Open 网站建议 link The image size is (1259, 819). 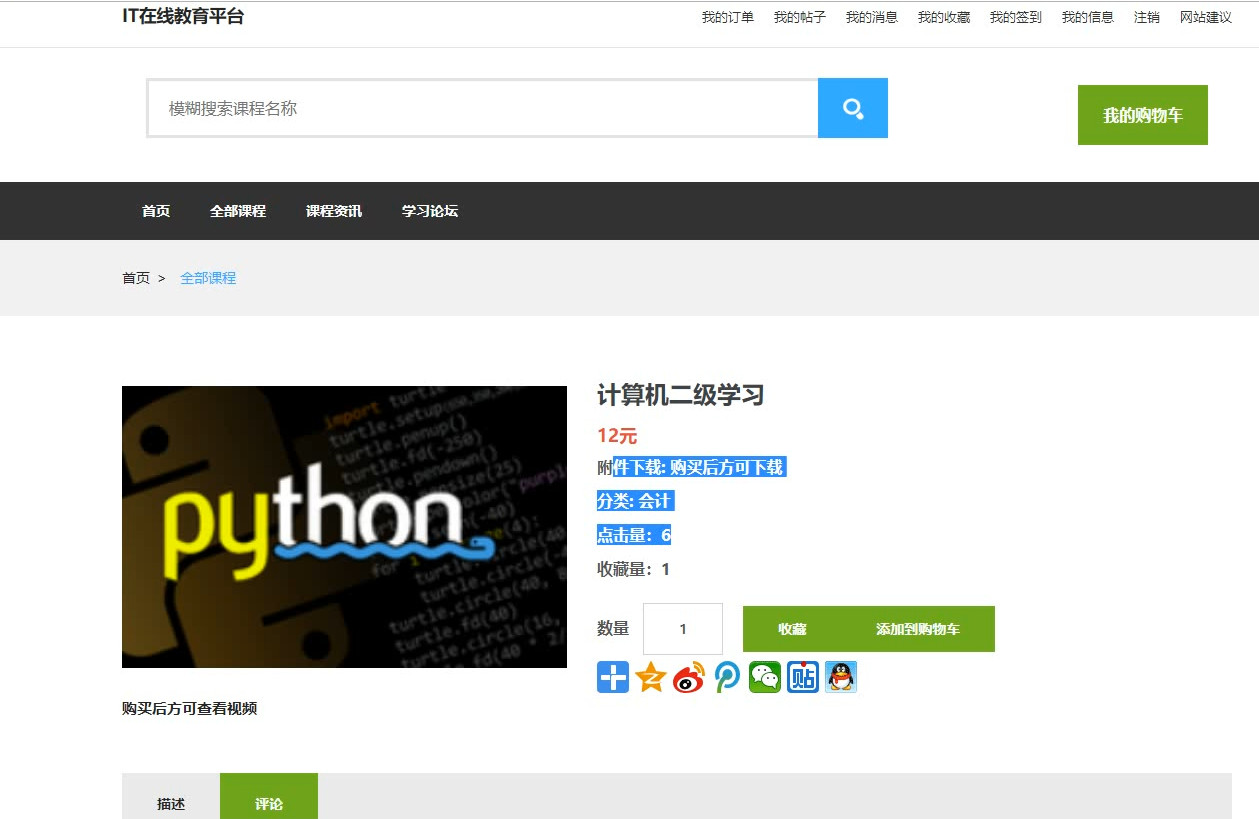1206,17
